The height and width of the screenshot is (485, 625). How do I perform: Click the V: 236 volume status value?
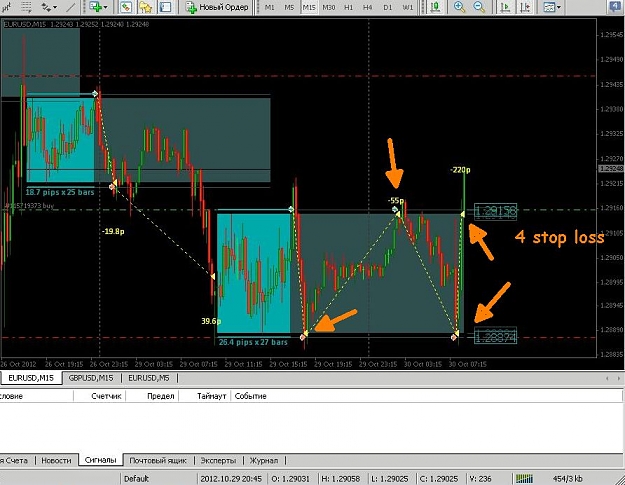480,479
